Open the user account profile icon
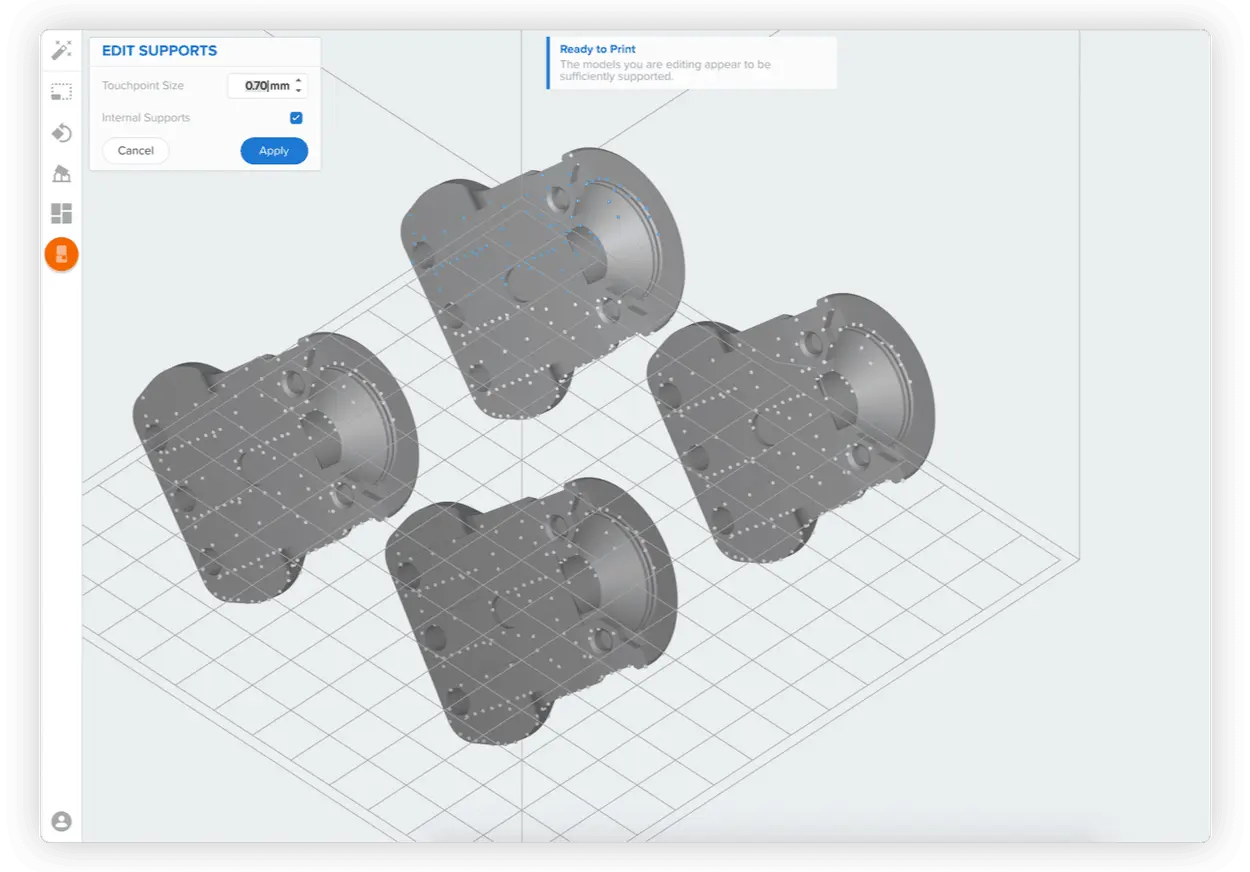 (x=61, y=821)
